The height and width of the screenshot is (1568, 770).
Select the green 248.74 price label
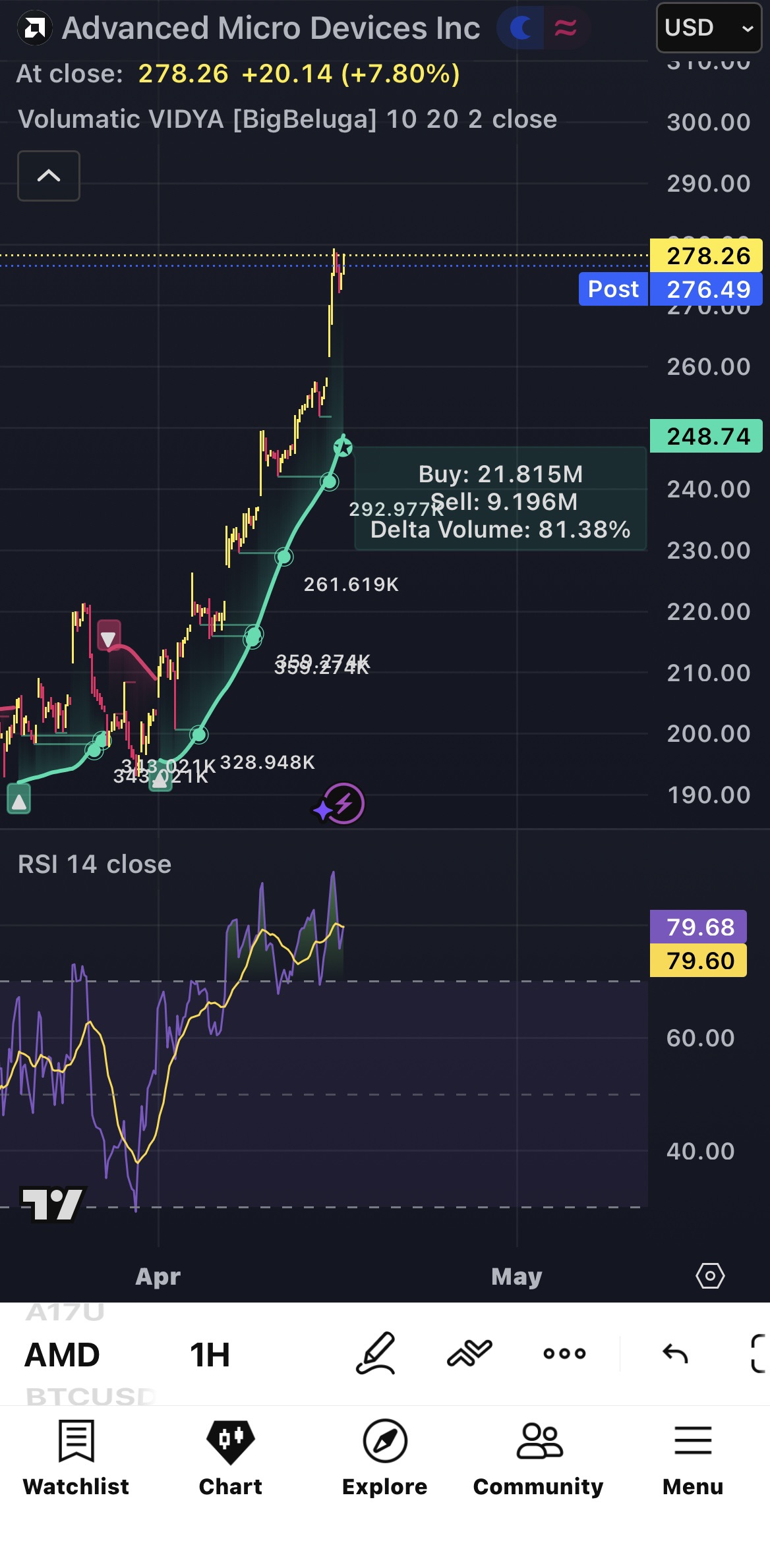[706, 436]
